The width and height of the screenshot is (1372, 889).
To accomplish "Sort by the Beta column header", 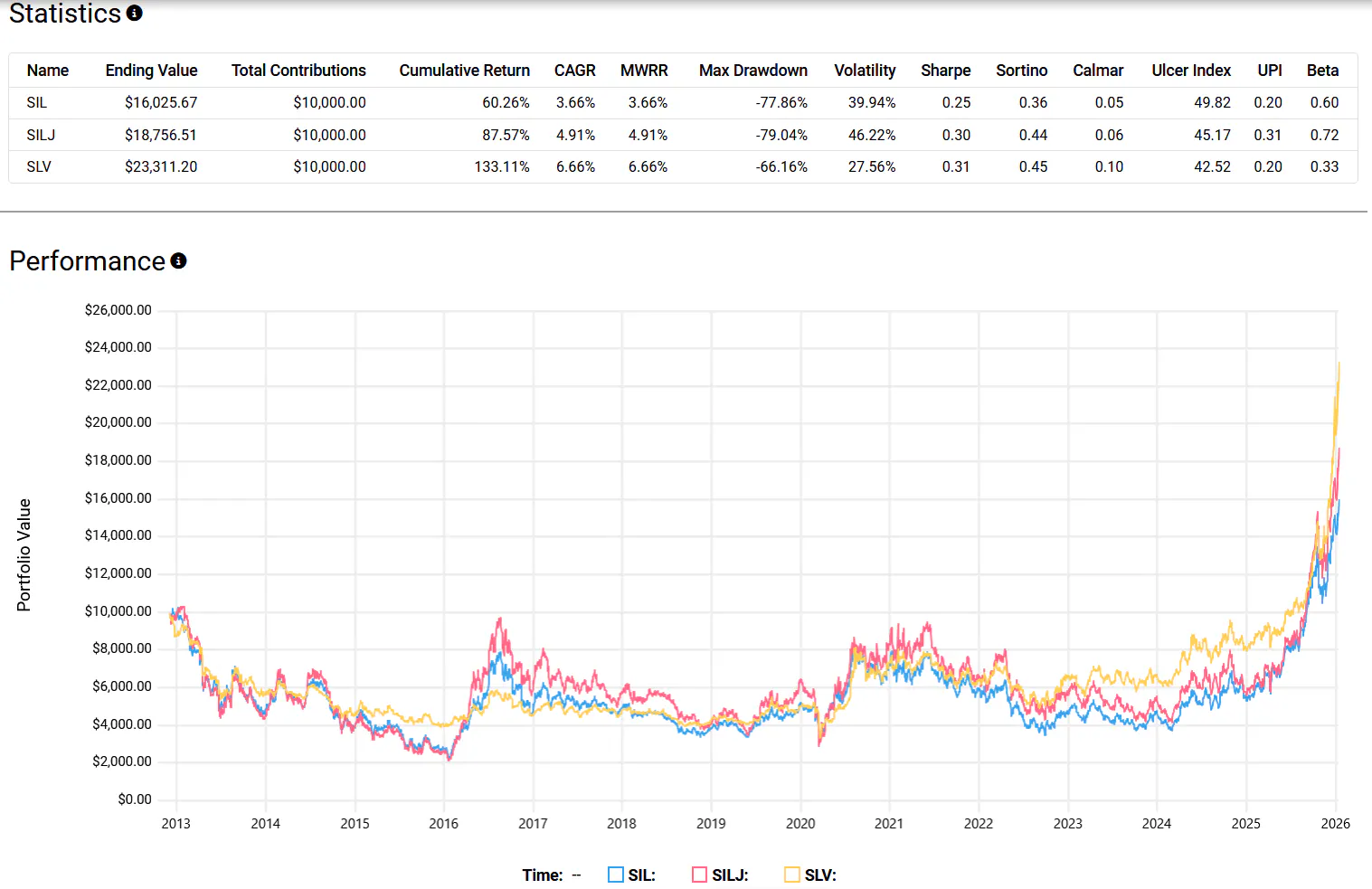I will coord(1322,71).
